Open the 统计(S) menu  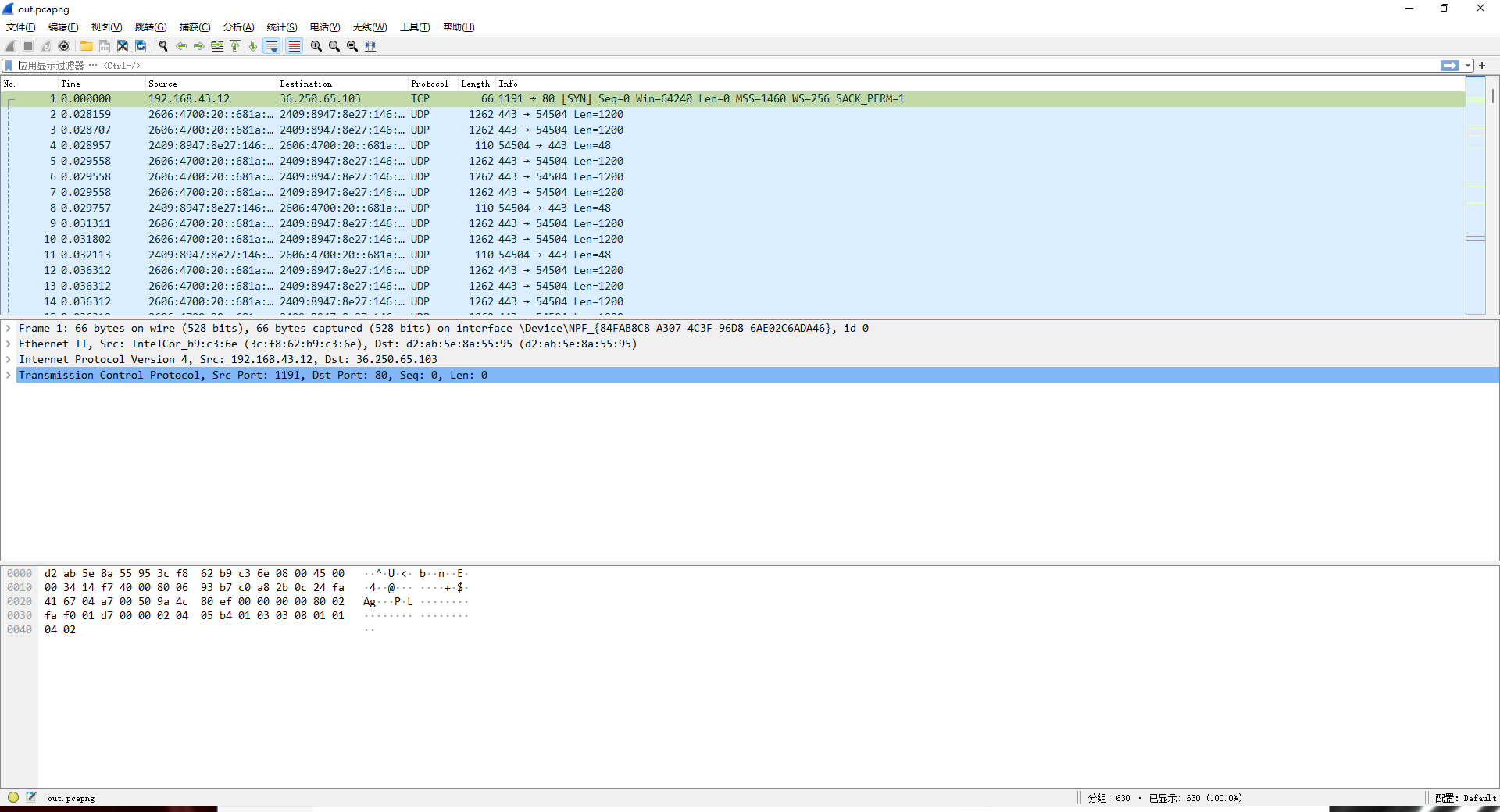coord(282,27)
